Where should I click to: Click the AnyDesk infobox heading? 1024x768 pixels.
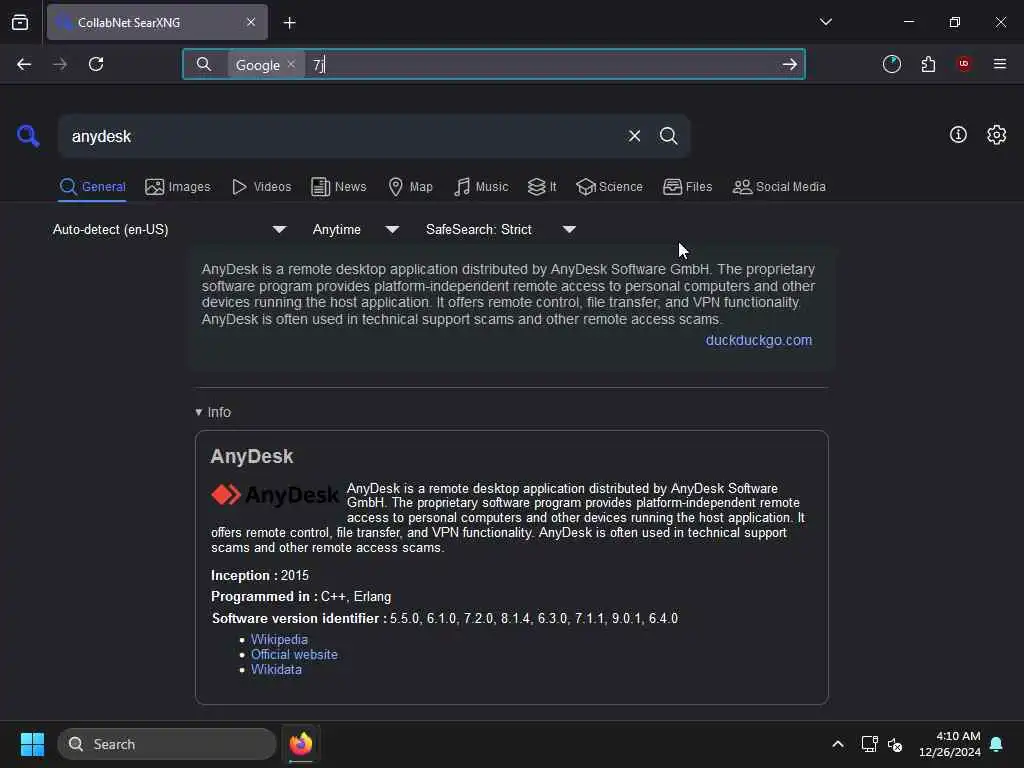click(251, 456)
